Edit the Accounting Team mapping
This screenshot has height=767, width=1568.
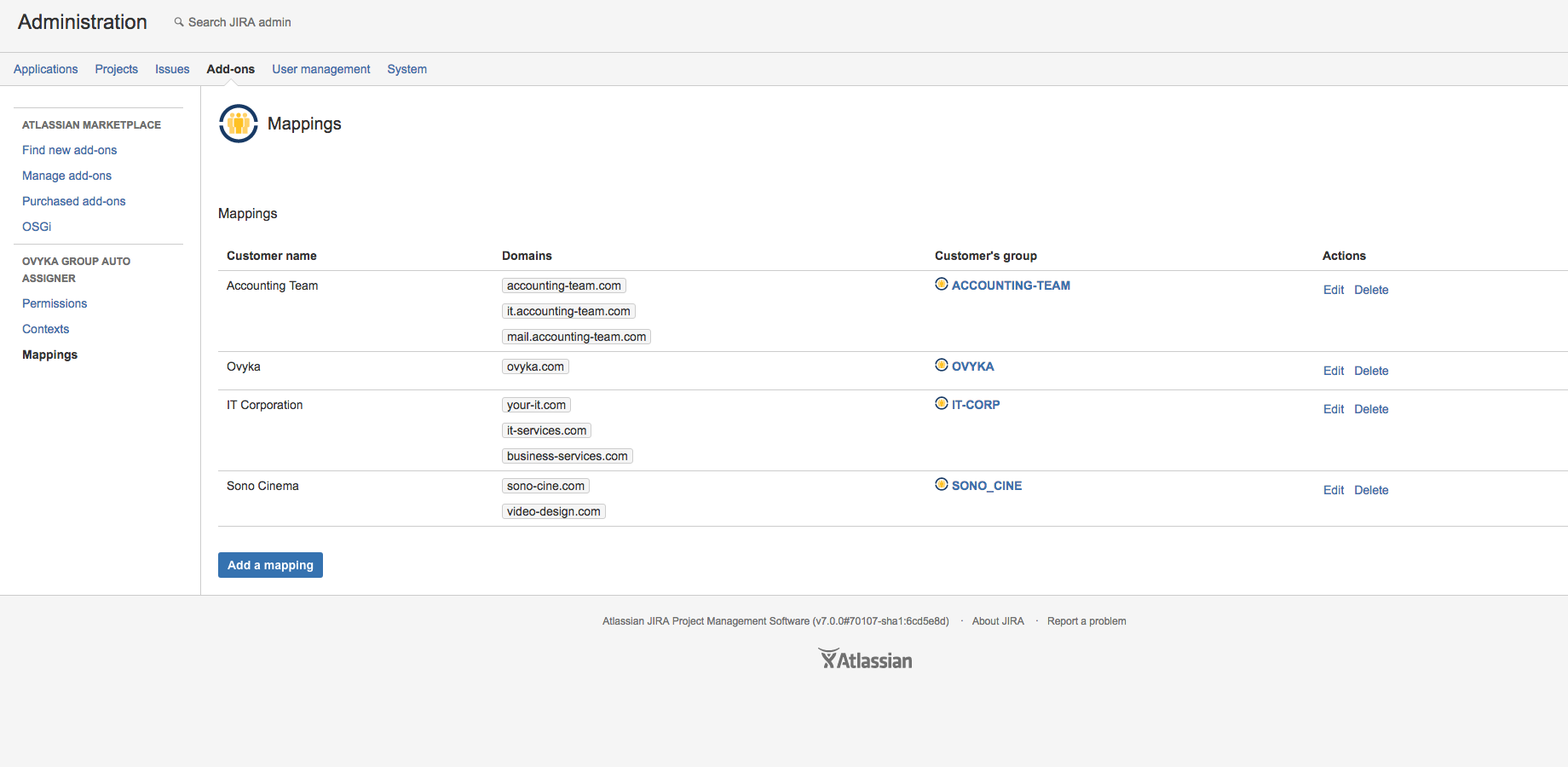click(1334, 290)
